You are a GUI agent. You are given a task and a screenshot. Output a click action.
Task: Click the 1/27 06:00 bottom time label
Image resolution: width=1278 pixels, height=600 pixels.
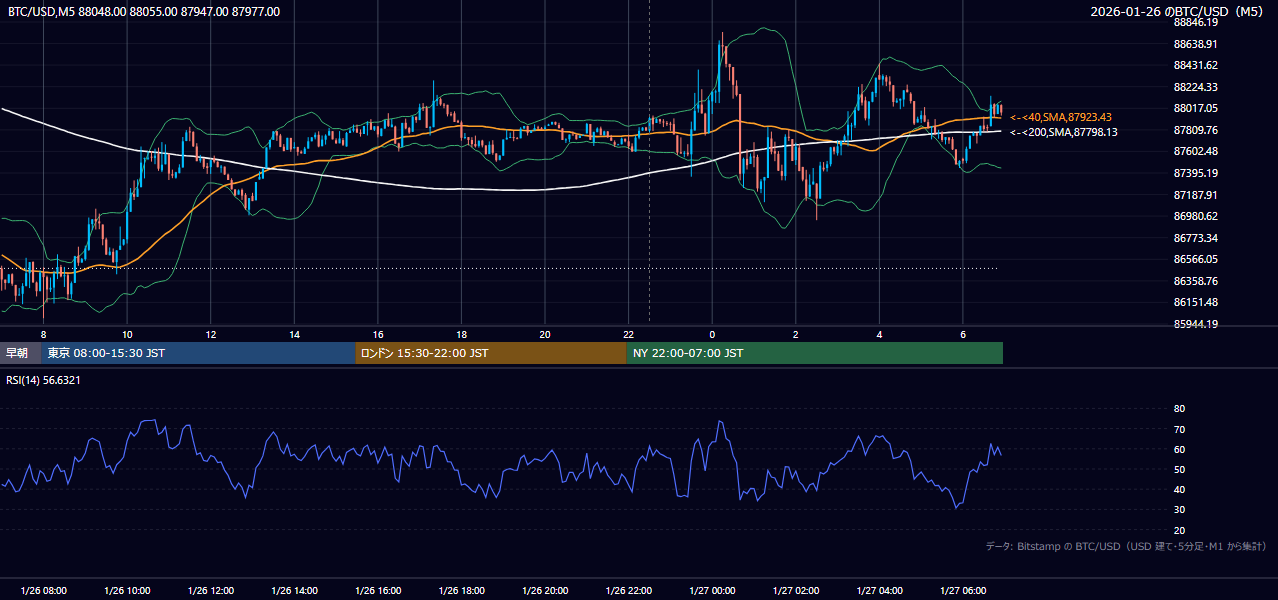[962, 591]
